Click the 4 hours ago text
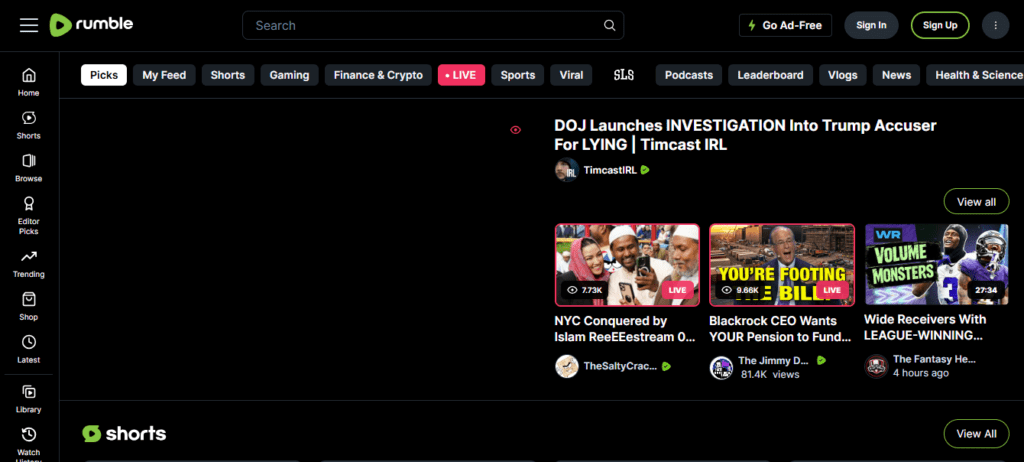This screenshot has width=1024, height=462. [921, 373]
